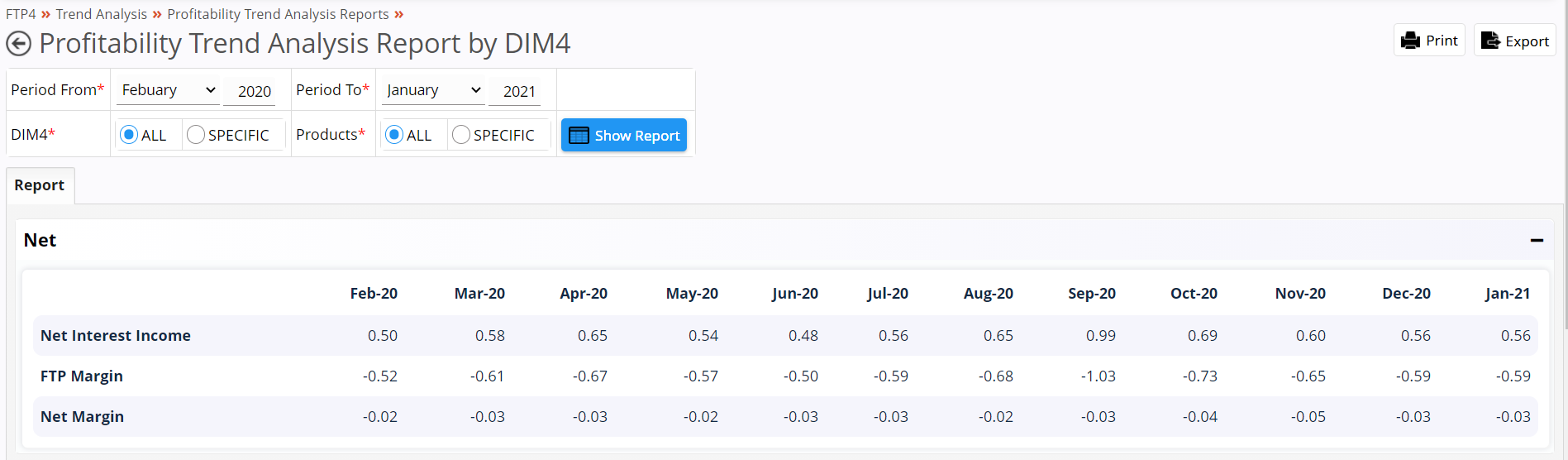
Task: Click the back arrow circle icon
Action: point(18,43)
